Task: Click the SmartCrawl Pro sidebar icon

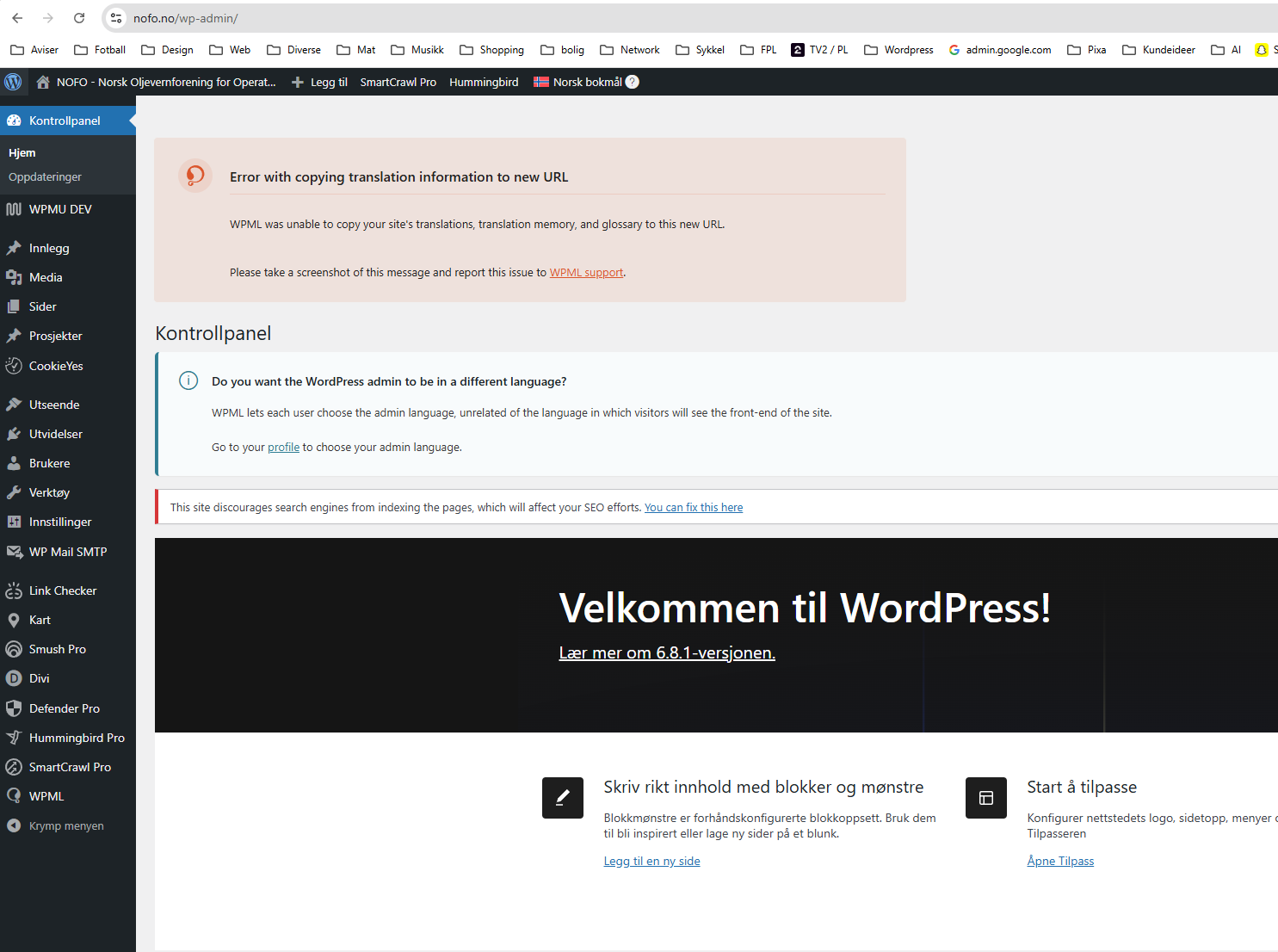Action: (x=14, y=767)
